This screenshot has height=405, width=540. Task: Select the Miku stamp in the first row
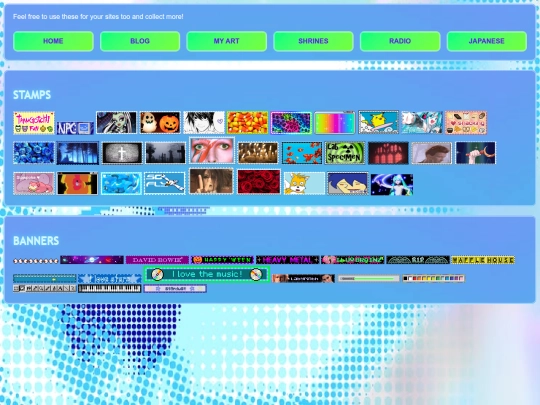point(422,122)
